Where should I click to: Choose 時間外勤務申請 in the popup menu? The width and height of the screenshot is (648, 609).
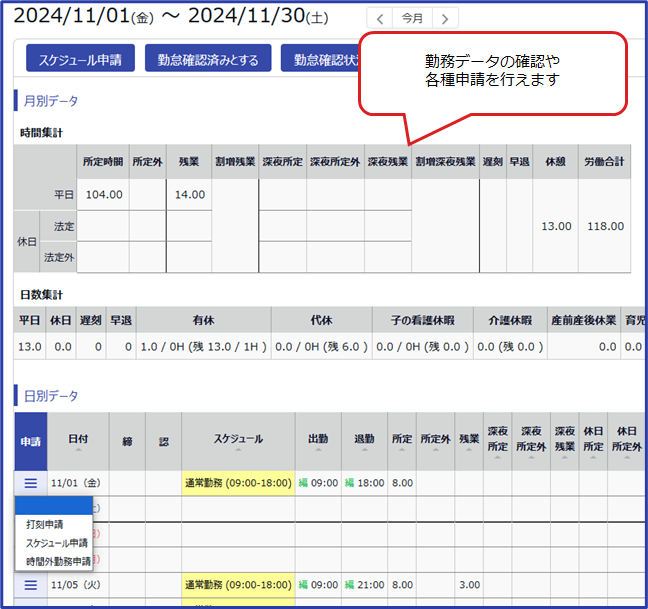click(x=58, y=561)
